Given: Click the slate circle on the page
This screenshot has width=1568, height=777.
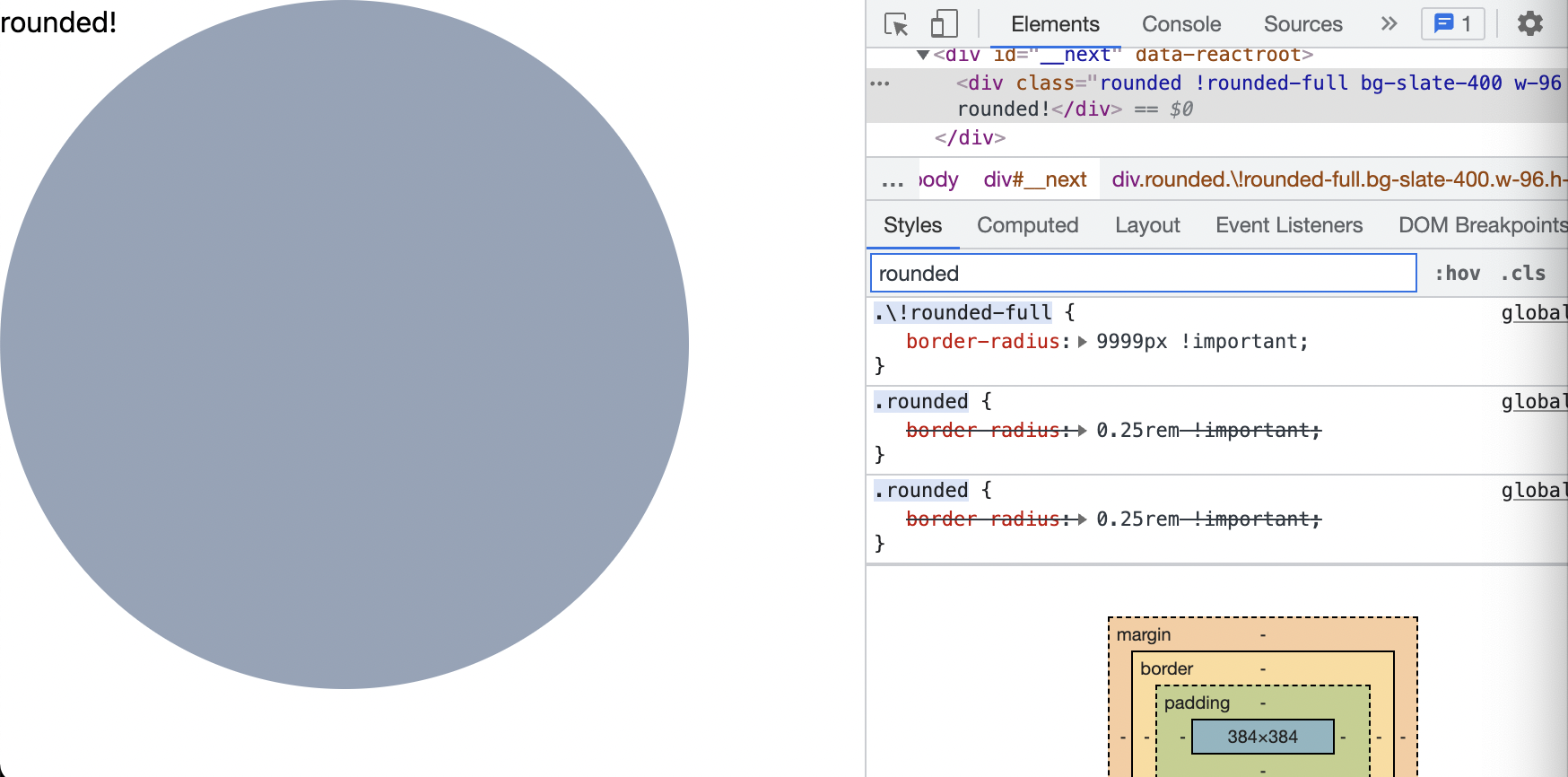Looking at the screenshot, I should 344,345.
